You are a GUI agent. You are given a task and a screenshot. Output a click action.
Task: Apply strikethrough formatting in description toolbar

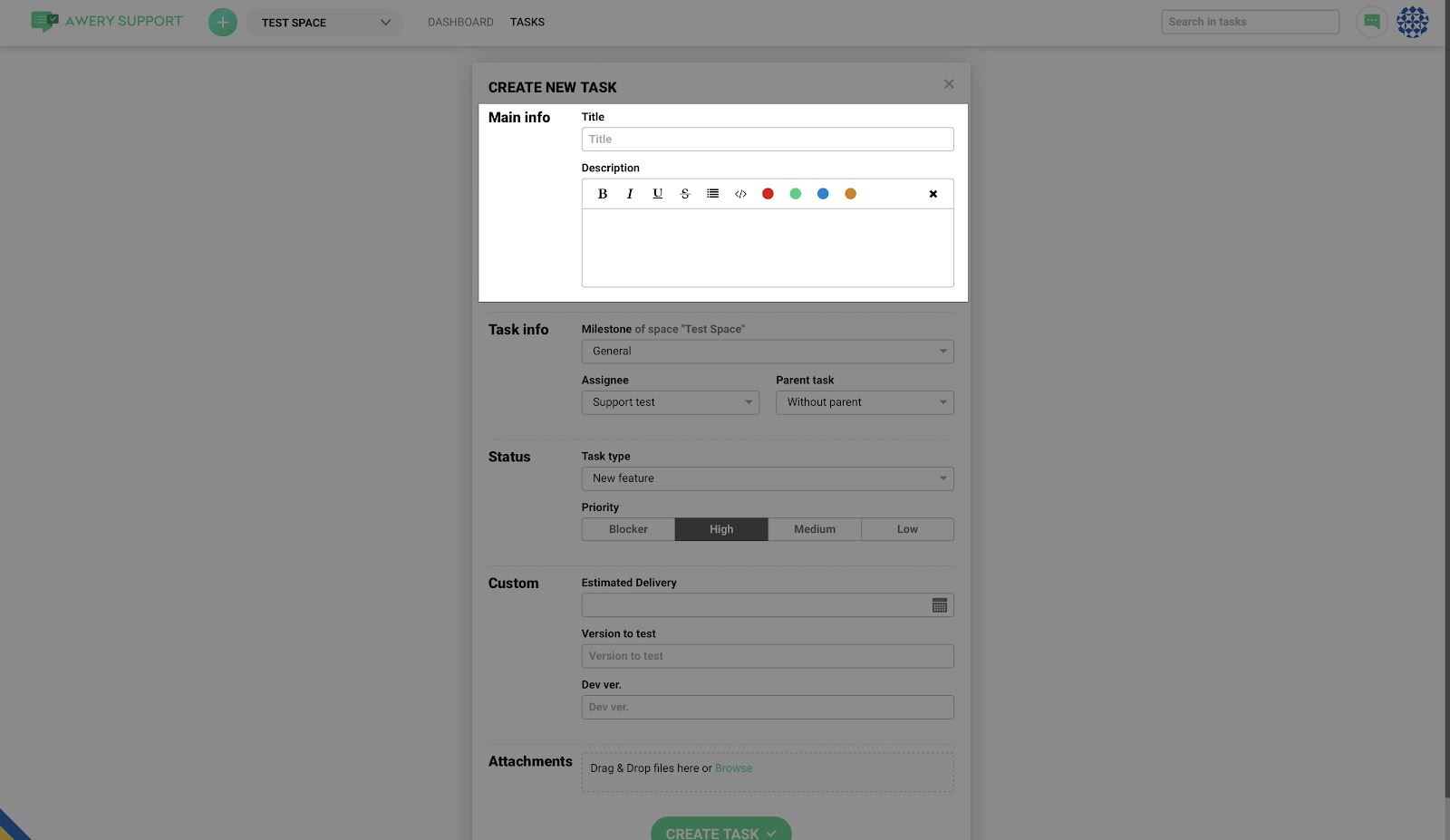coord(685,194)
